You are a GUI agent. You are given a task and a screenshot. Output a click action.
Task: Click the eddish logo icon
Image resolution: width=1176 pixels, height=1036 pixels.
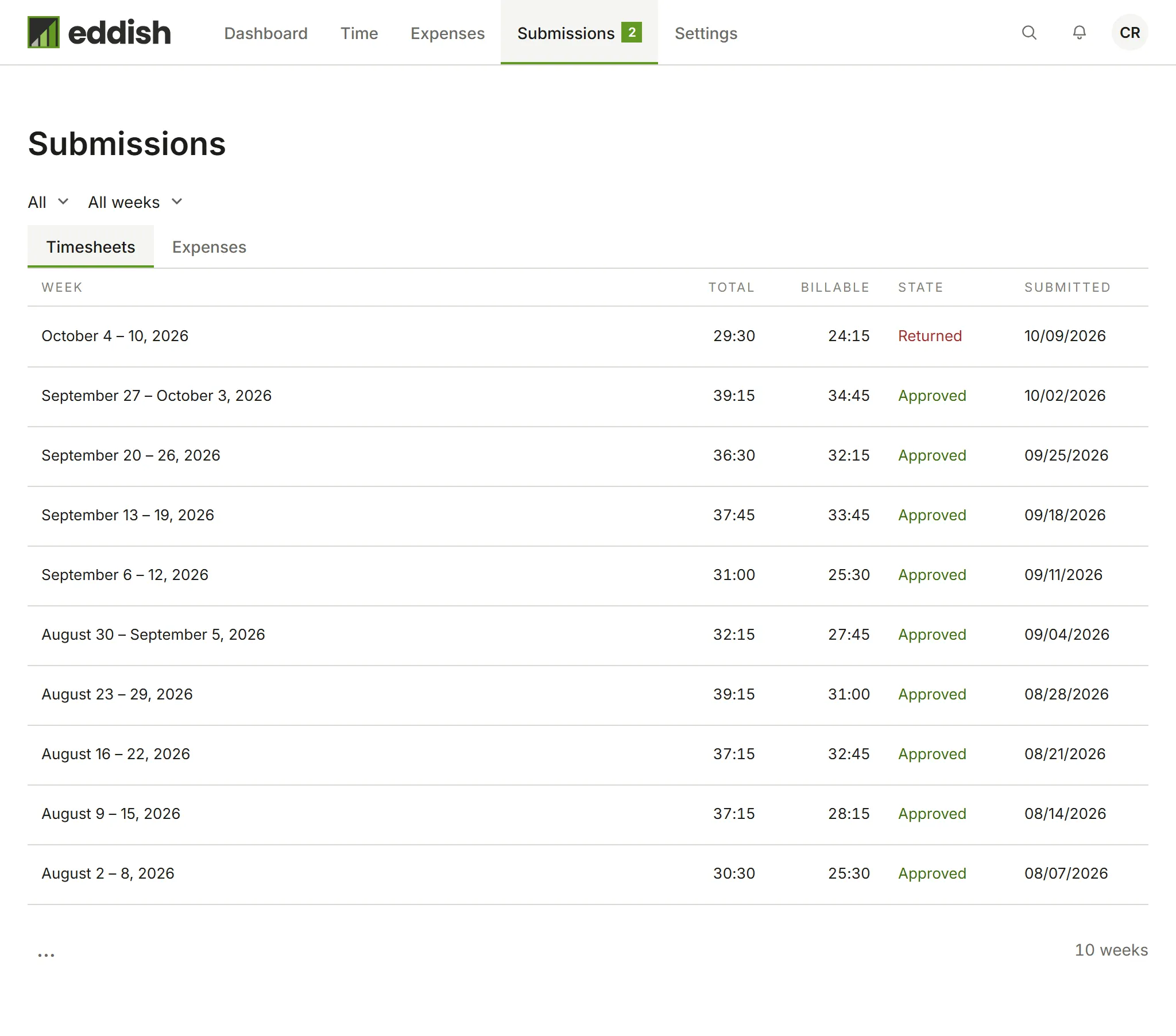point(43,32)
